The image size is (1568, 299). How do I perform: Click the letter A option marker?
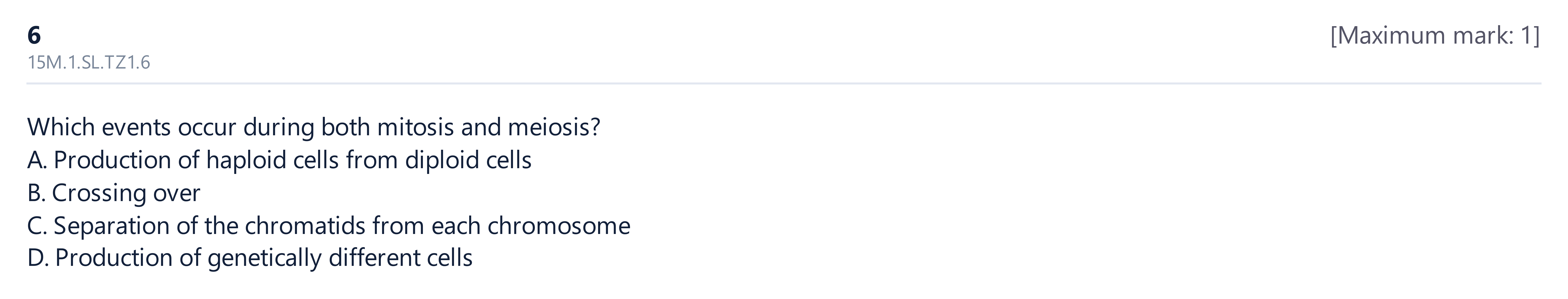[x=37, y=160]
